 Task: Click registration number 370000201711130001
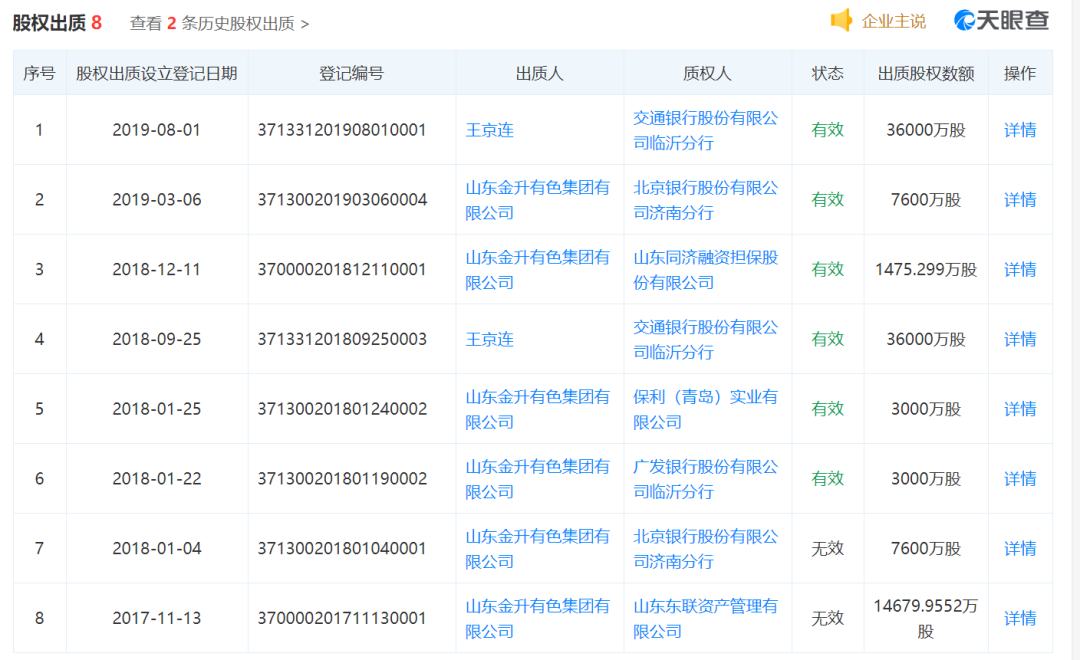tap(342, 618)
